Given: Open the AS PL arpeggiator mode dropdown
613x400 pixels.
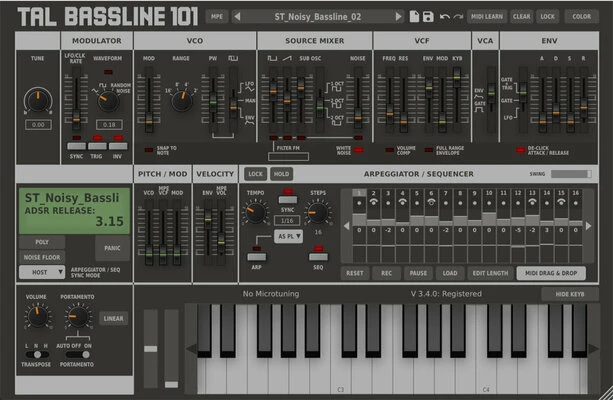Looking at the screenshot, I should pos(289,236).
